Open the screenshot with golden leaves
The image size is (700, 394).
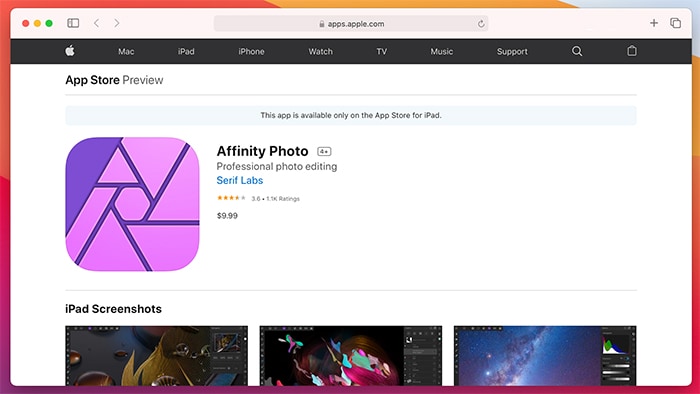point(156,356)
